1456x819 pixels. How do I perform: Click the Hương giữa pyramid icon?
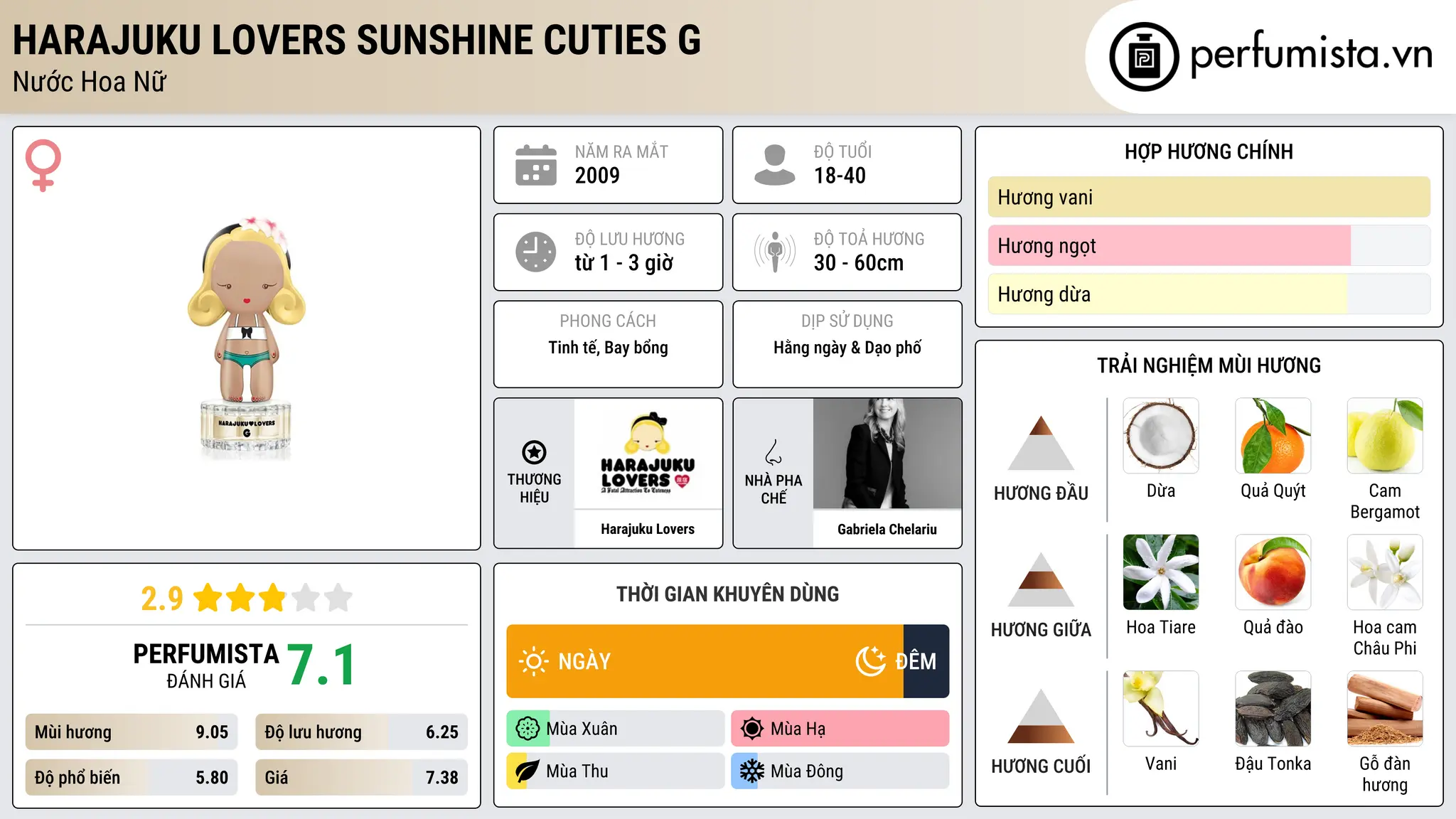1041,579
